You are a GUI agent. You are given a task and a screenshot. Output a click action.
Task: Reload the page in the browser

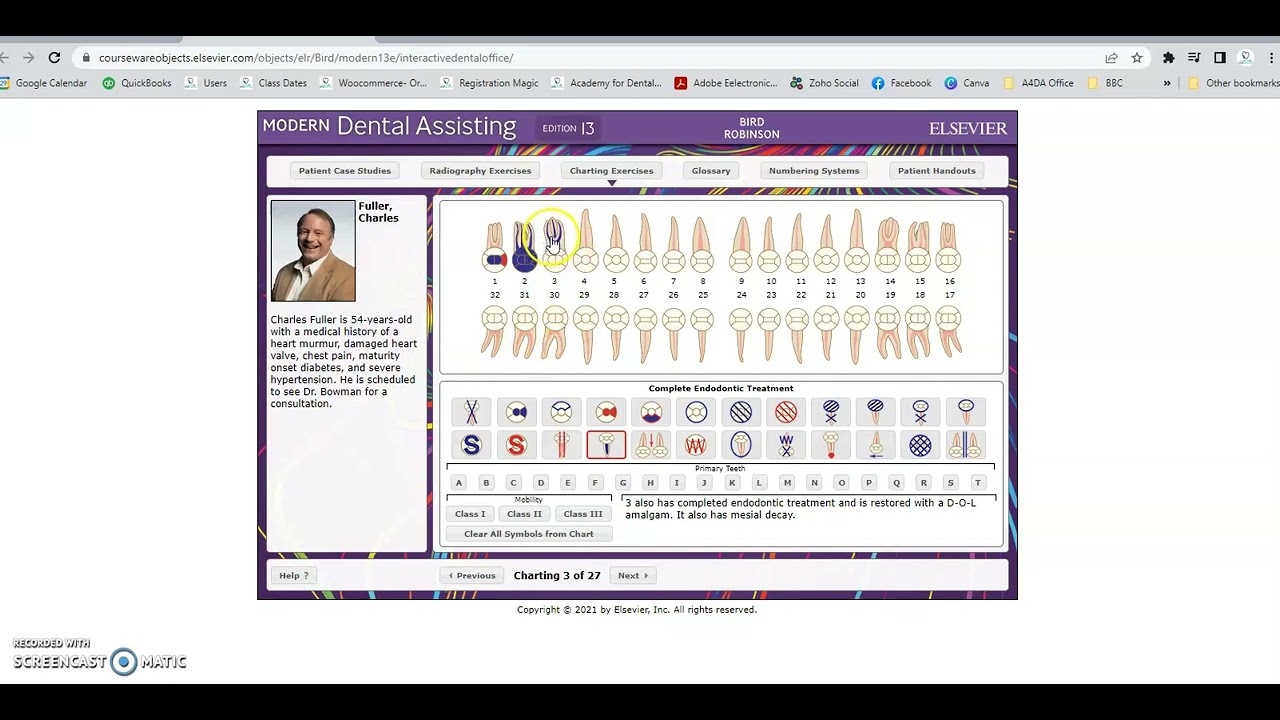54,58
